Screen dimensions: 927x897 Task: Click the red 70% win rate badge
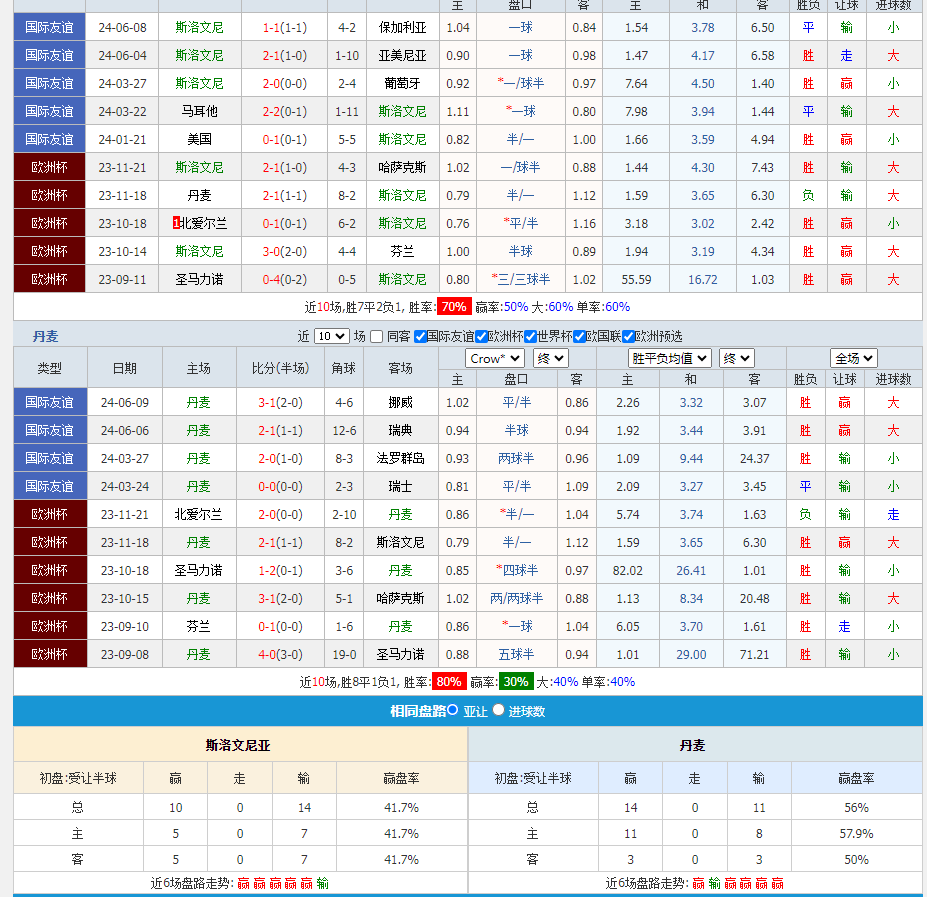coord(453,307)
